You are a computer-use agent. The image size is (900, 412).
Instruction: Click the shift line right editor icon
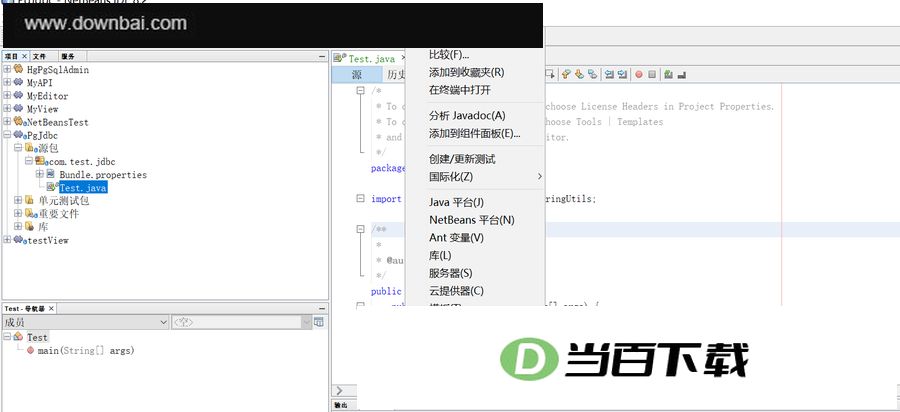tap(623, 74)
